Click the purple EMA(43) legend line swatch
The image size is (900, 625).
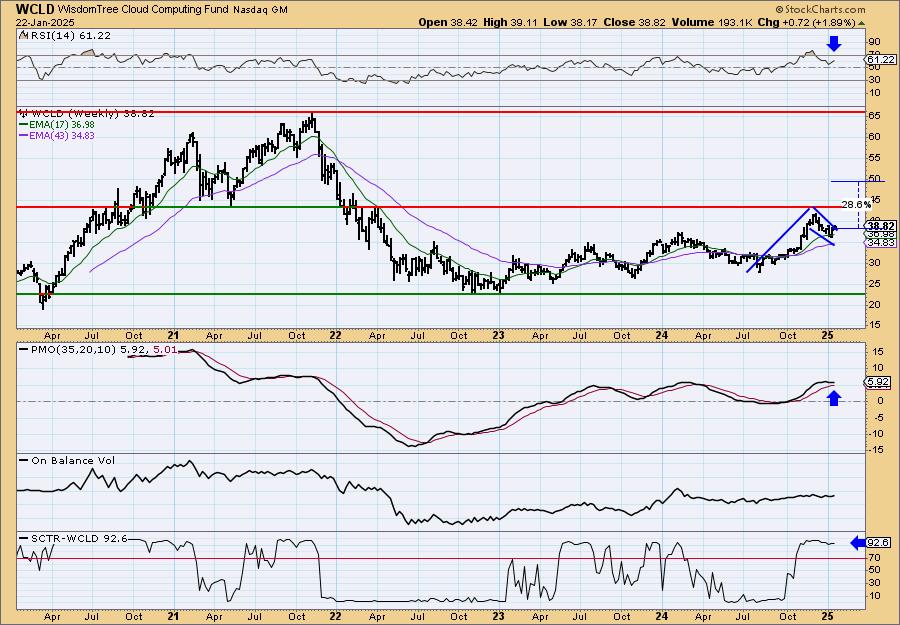pos(25,136)
